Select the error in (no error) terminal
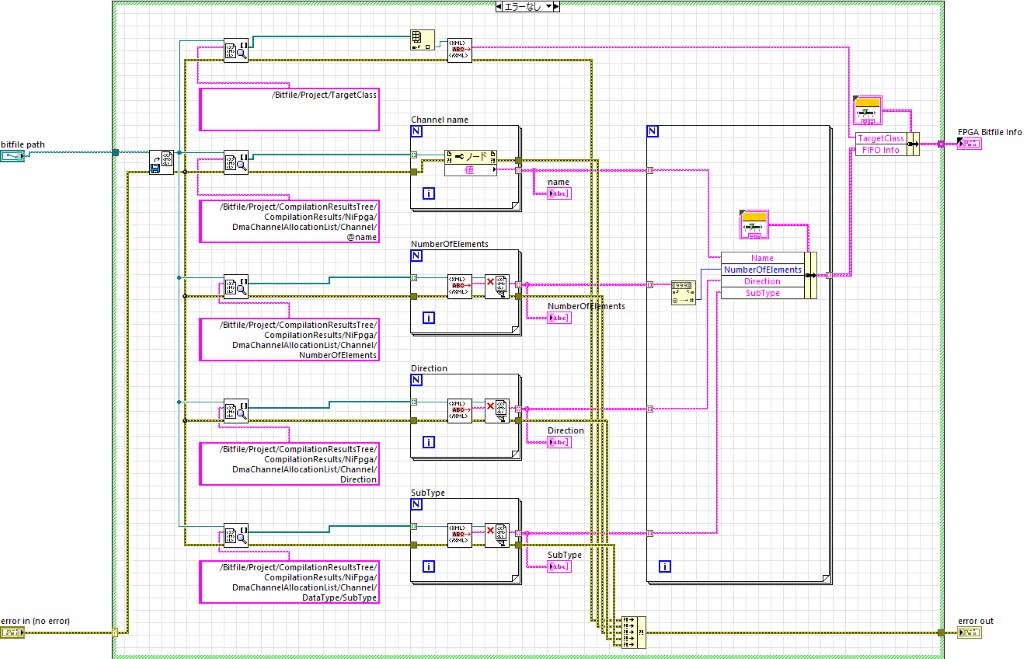This screenshot has height=659, width=1024. 12,632
